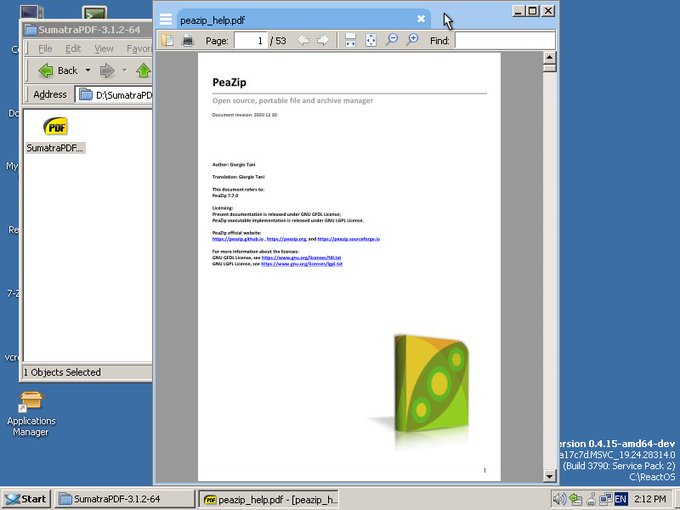
Task: Click the Zoom in magnifier icon
Action: (x=412, y=40)
